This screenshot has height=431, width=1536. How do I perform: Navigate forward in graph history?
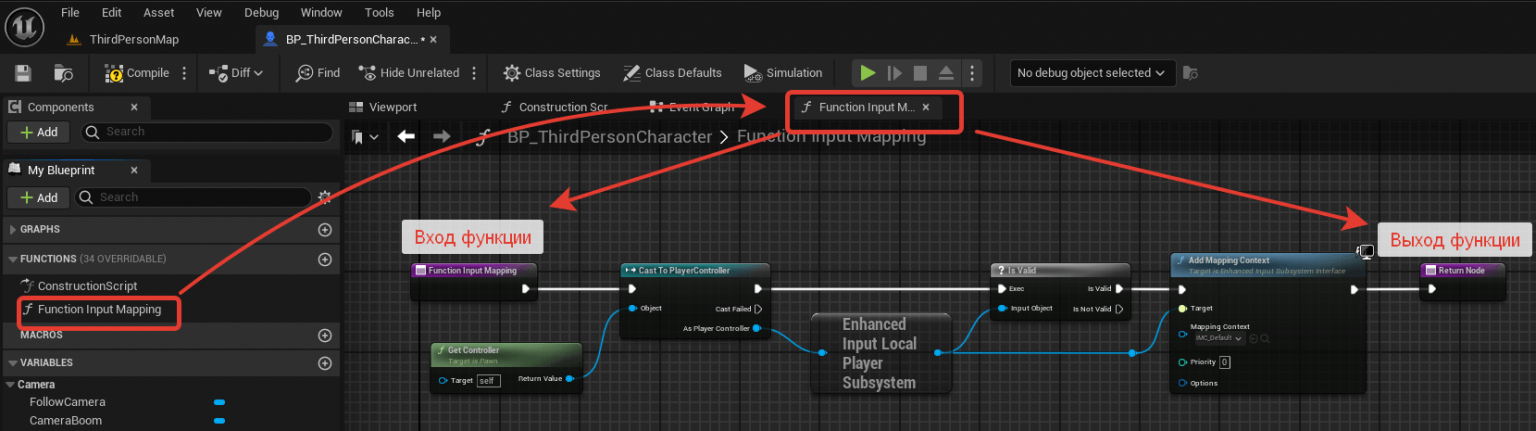tap(441, 137)
